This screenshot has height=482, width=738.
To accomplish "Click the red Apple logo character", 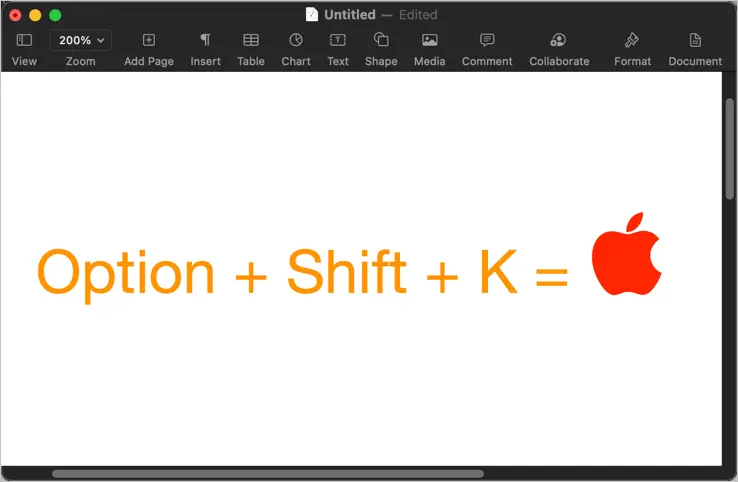I will pyautogui.click(x=626, y=254).
